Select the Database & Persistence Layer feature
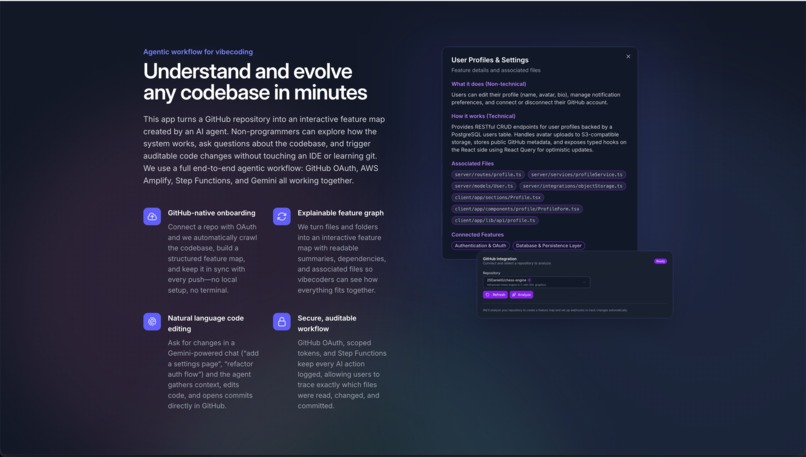The height and width of the screenshot is (457, 806). [x=548, y=246]
